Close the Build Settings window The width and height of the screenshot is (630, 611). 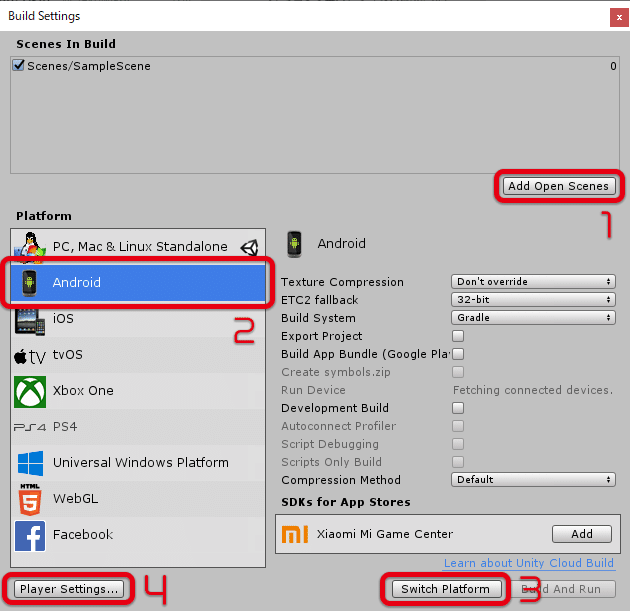point(619,18)
